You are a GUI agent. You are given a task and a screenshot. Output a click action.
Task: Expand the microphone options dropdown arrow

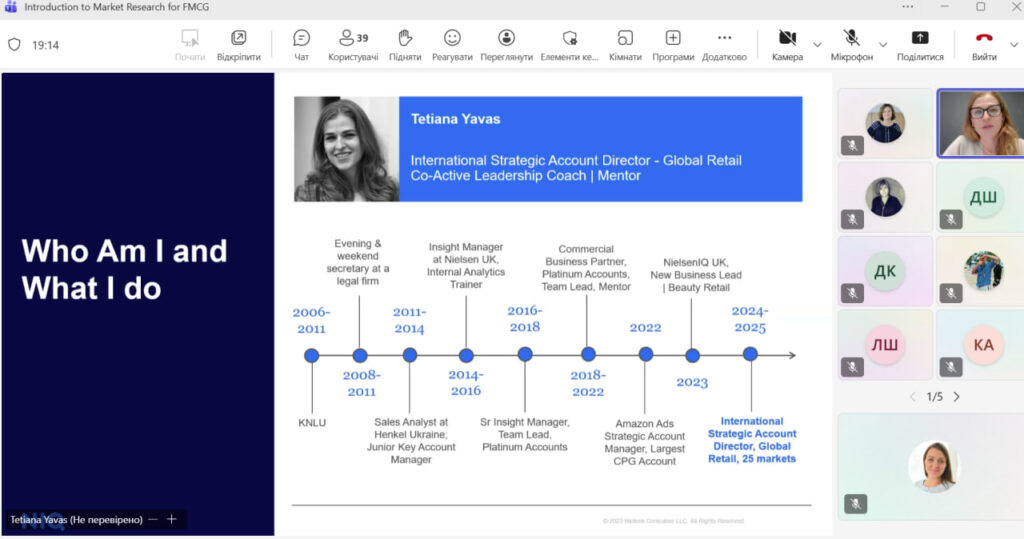click(882, 44)
